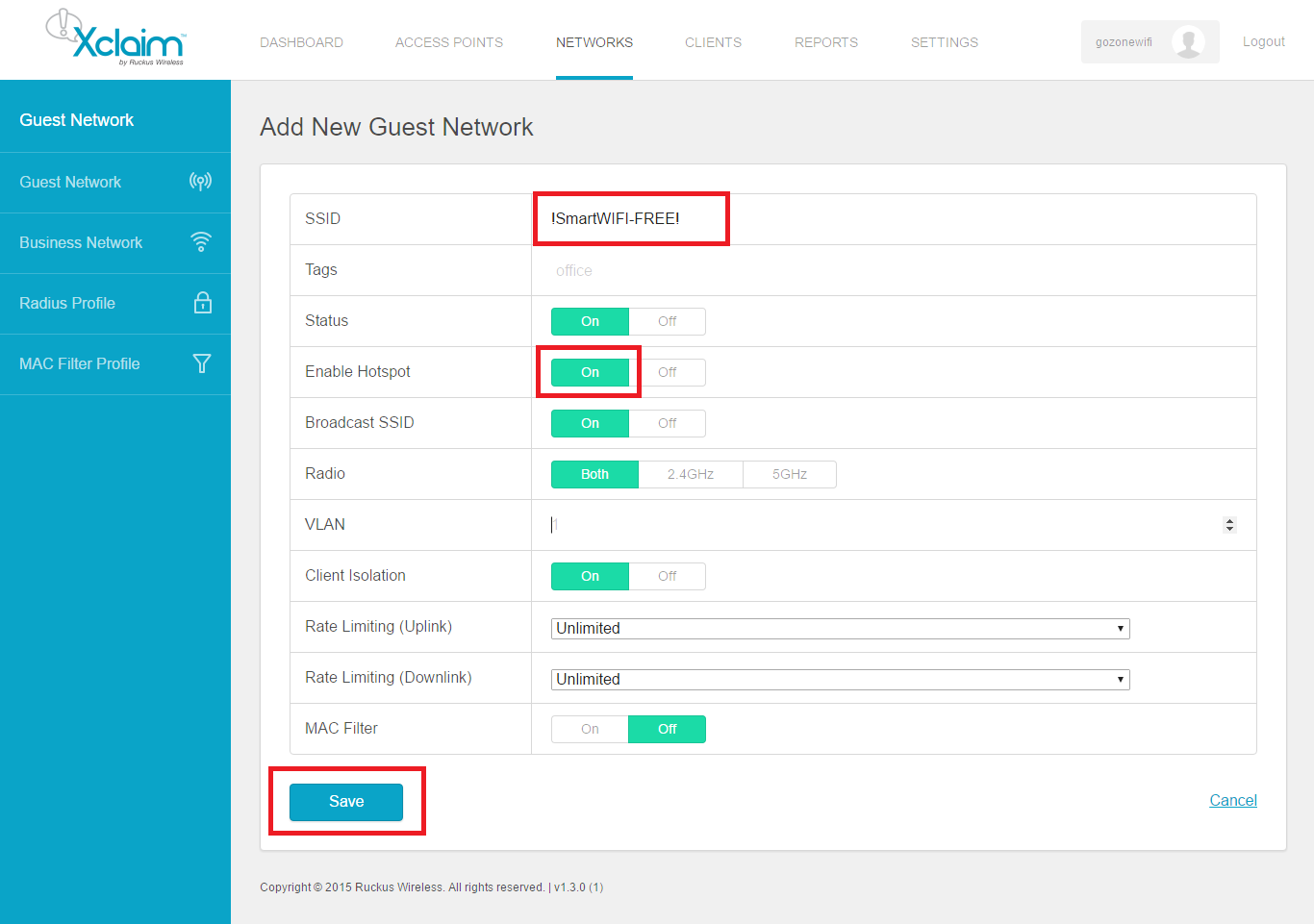Click the Business Network wifi icon
The width and height of the screenshot is (1314, 924).
click(201, 242)
